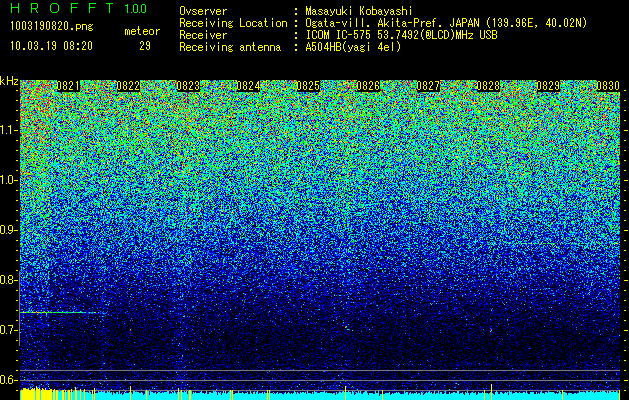This screenshot has height=400, width=629.
Task: Click the yellow signal level block at lower left
Action: (x=35, y=394)
